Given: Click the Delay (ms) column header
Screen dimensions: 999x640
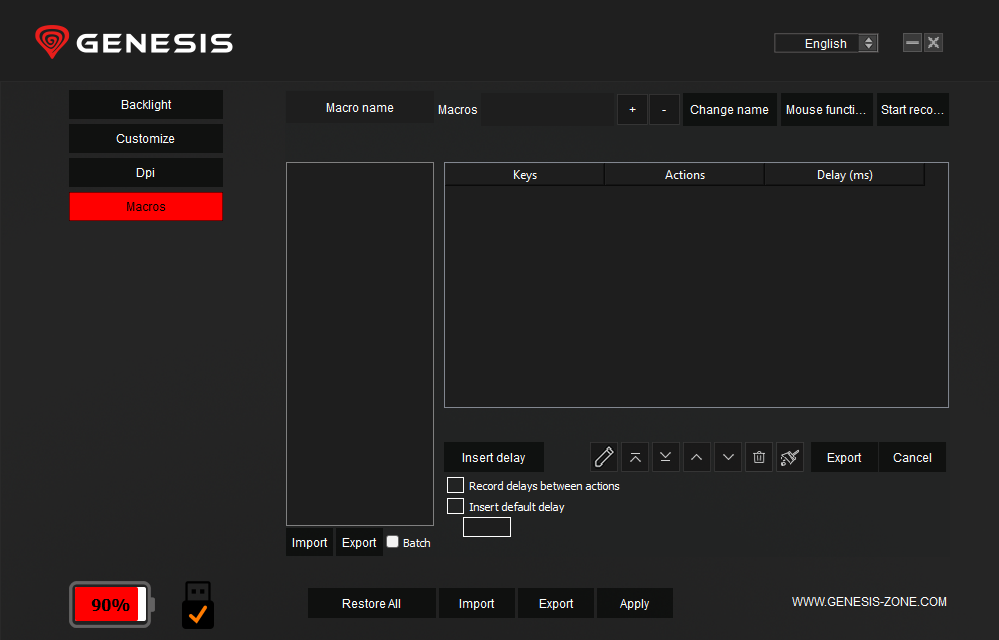Looking at the screenshot, I should [845, 174].
